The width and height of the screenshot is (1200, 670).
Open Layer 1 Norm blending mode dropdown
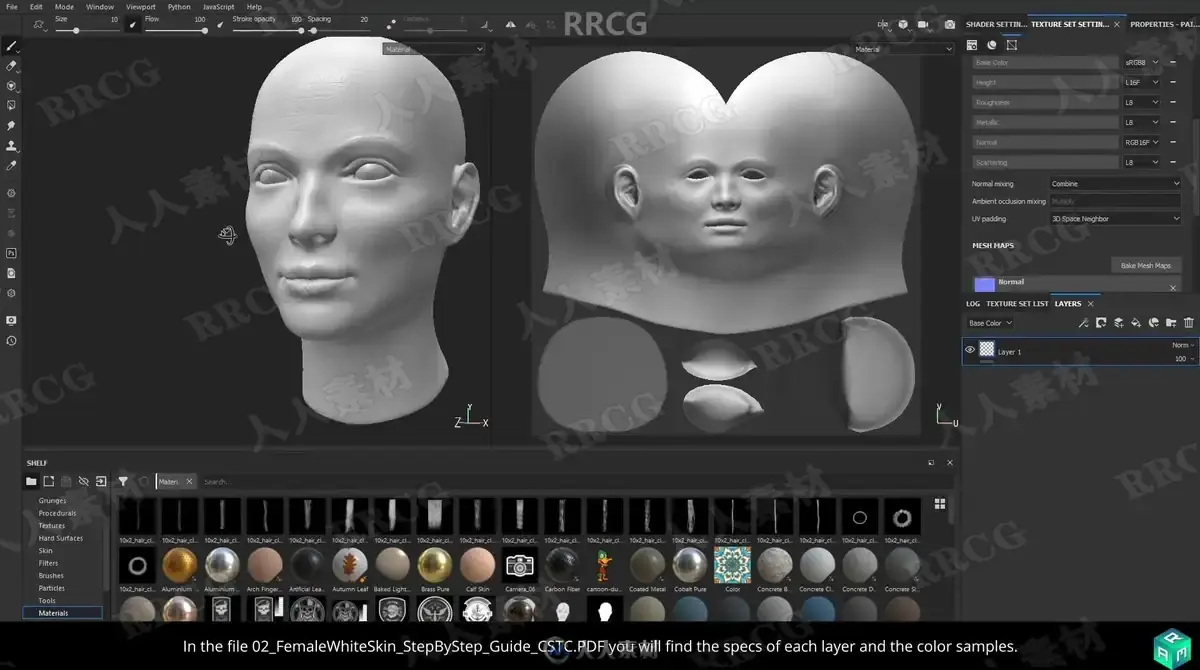point(1183,345)
